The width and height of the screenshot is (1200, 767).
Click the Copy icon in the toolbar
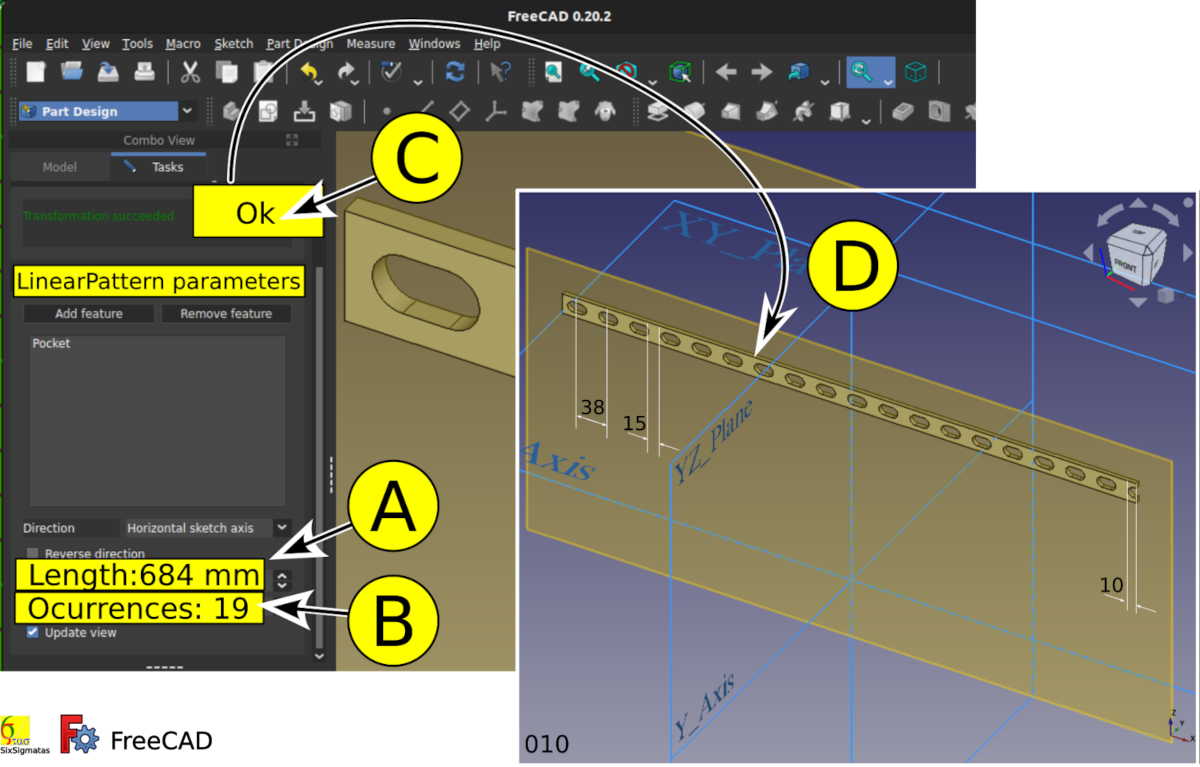[227, 72]
